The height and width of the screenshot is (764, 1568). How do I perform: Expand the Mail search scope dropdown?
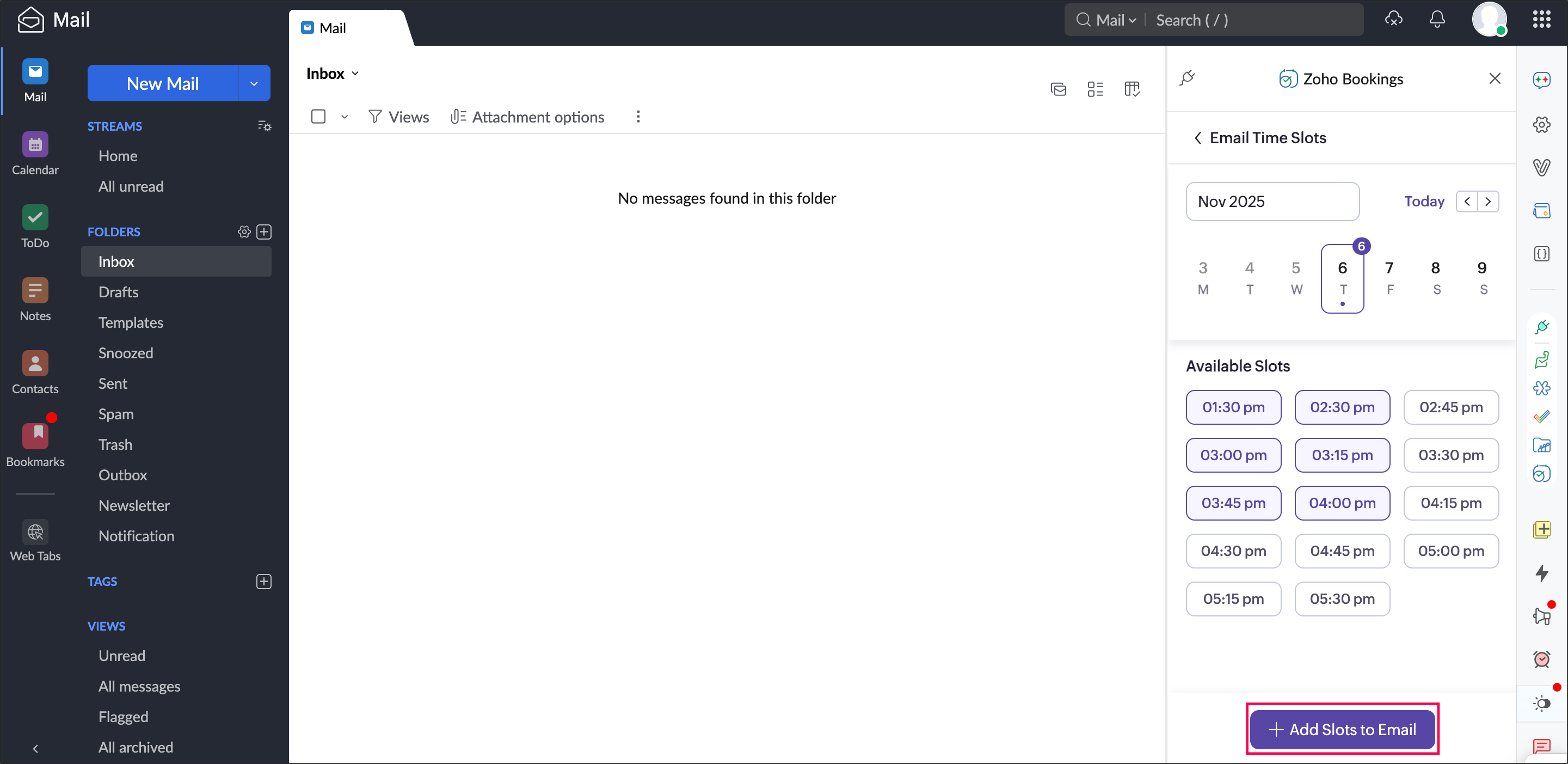1115,20
